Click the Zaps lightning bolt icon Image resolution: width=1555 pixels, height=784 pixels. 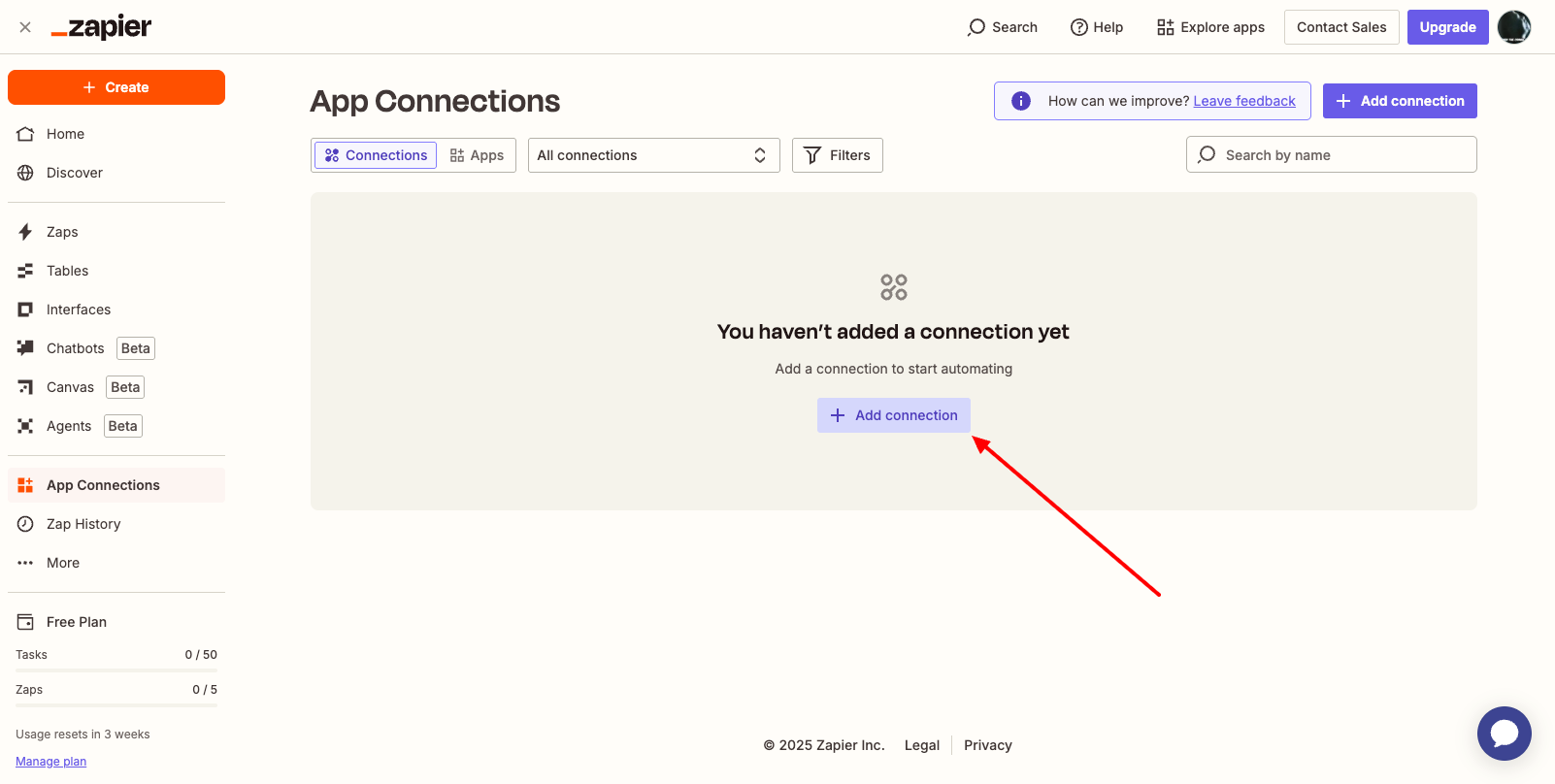coord(25,232)
